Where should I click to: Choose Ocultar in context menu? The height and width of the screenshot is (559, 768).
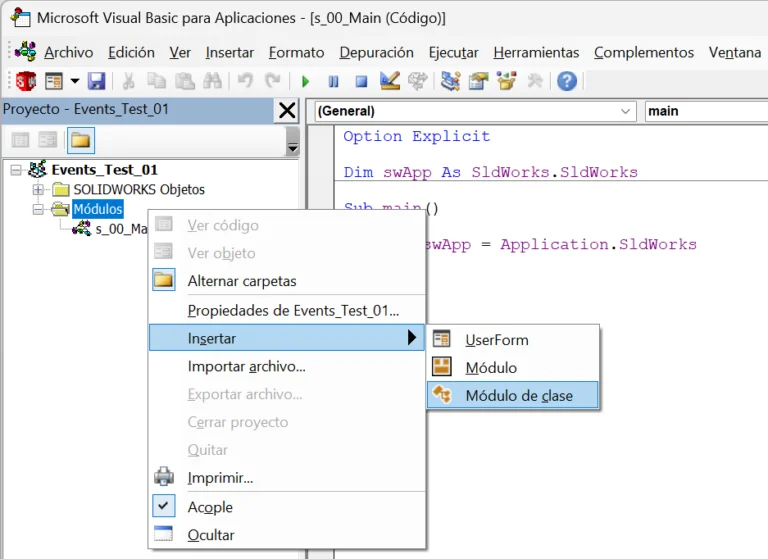287,535
